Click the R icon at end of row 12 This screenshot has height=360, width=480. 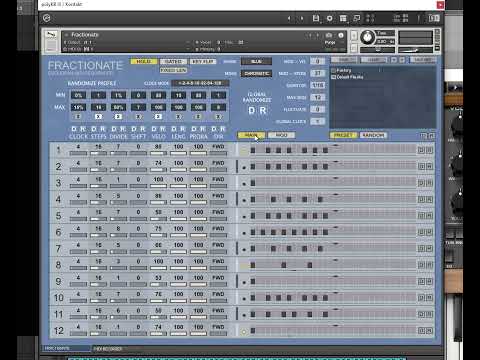430,330
